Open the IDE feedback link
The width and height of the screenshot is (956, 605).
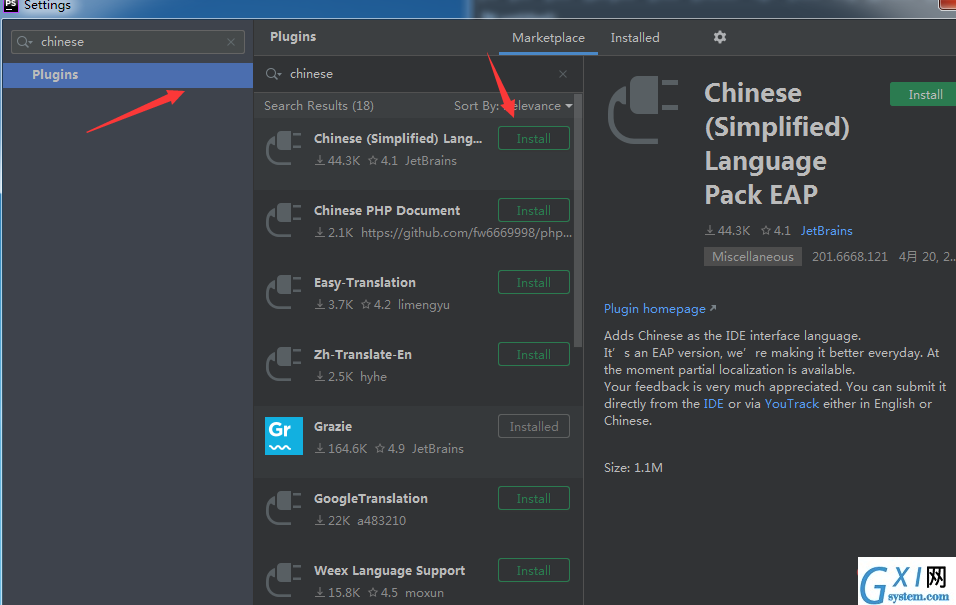[x=713, y=404]
